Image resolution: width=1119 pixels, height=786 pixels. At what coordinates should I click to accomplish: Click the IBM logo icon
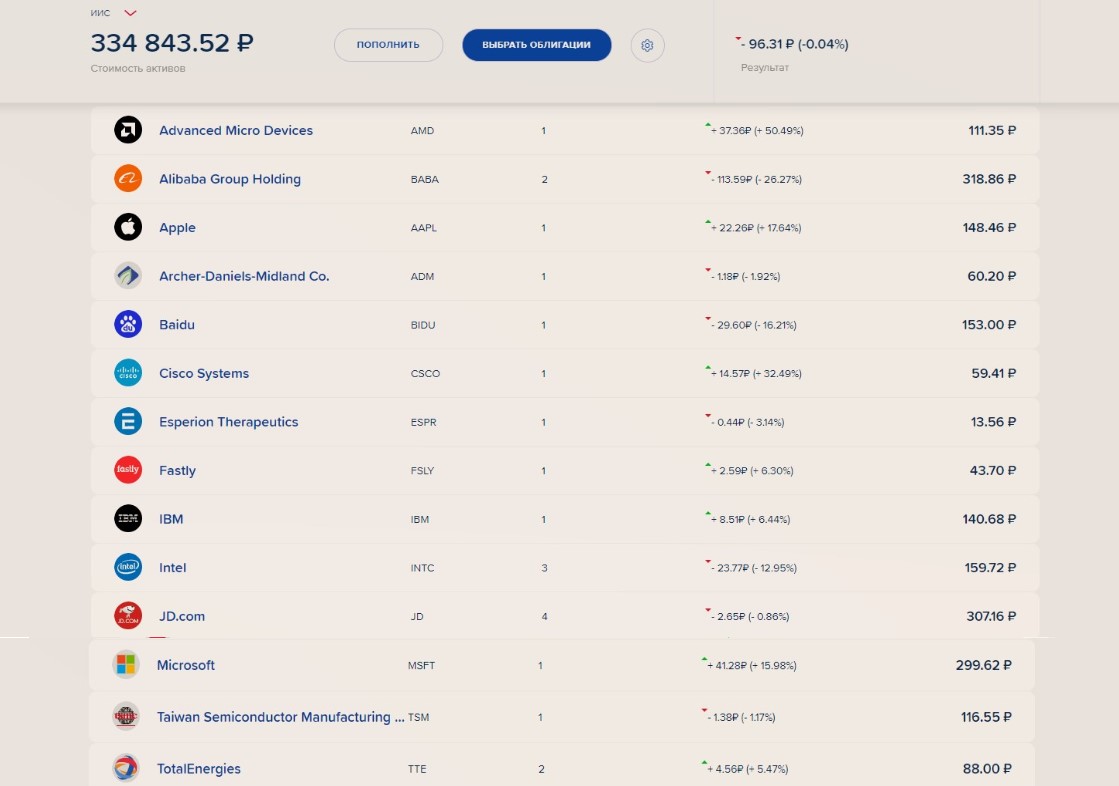[128, 518]
